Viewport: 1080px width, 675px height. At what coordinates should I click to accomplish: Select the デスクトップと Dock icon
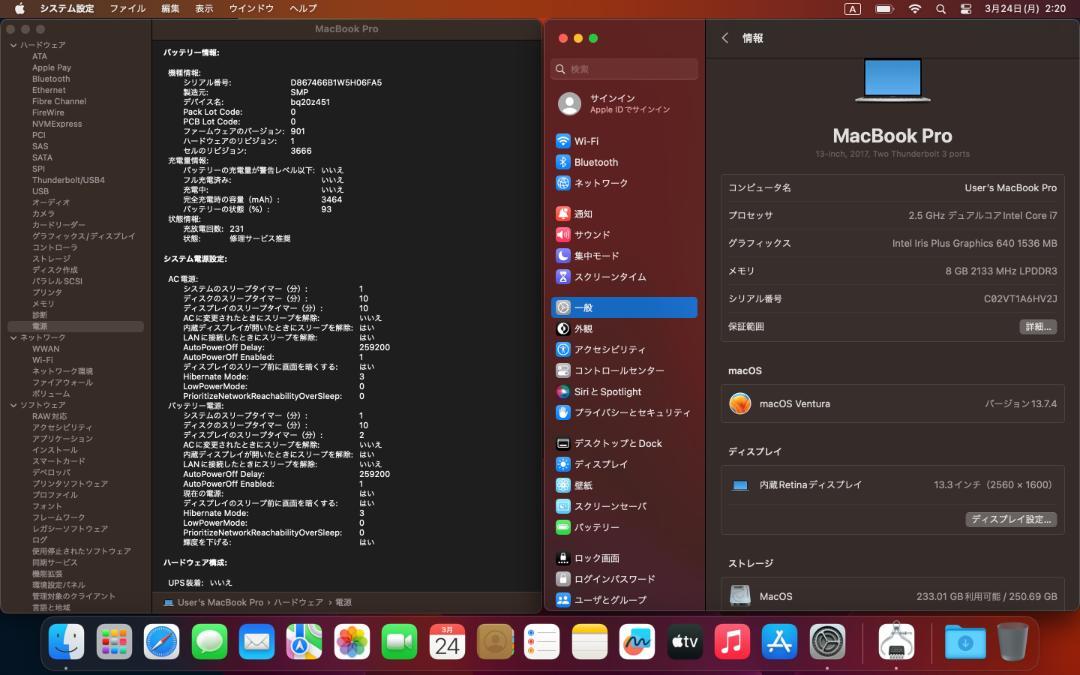pyautogui.click(x=563, y=444)
